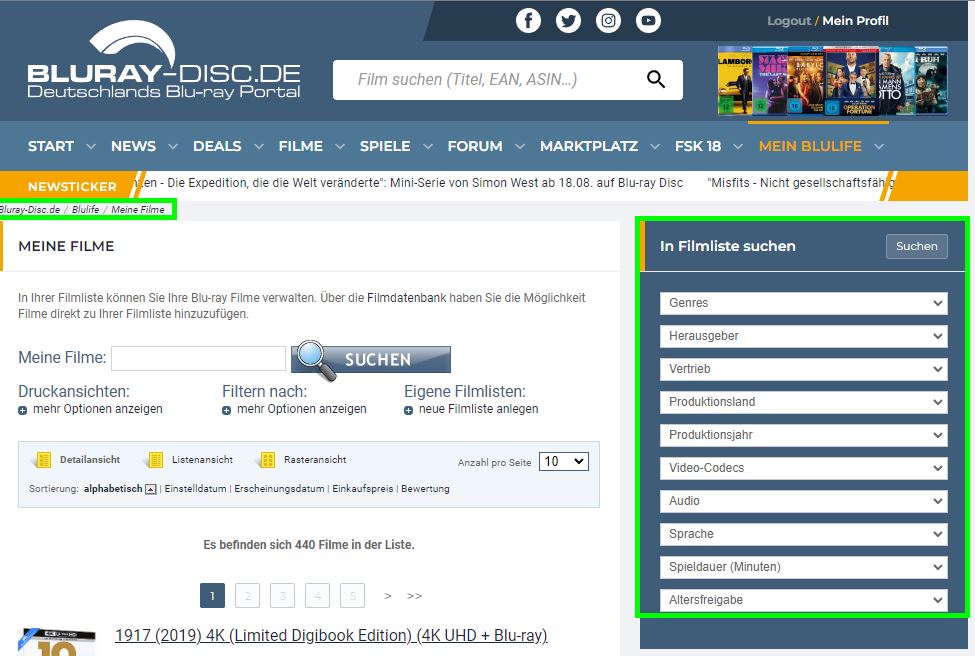Image resolution: width=975 pixels, height=656 pixels.
Task: Open the YouTube channel icon
Action: pyautogui.click(x=648, y=21)
